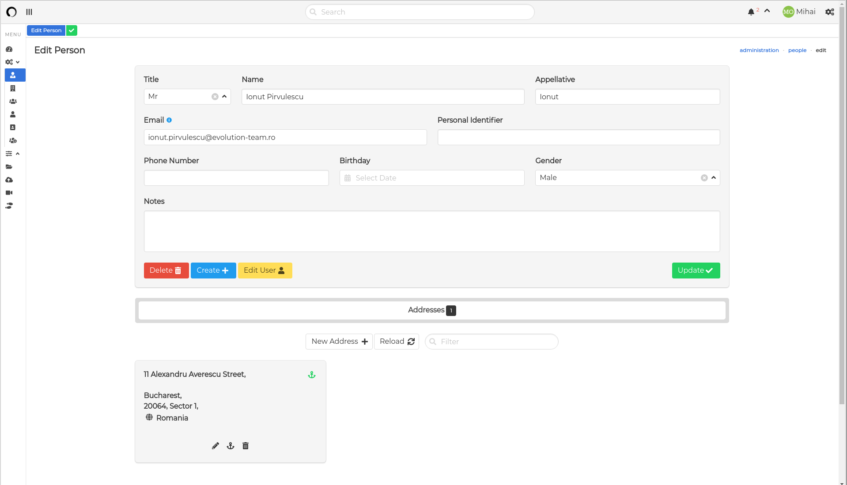Click the yellow Edit User button

pyautogui.click(x=265, y=270)
